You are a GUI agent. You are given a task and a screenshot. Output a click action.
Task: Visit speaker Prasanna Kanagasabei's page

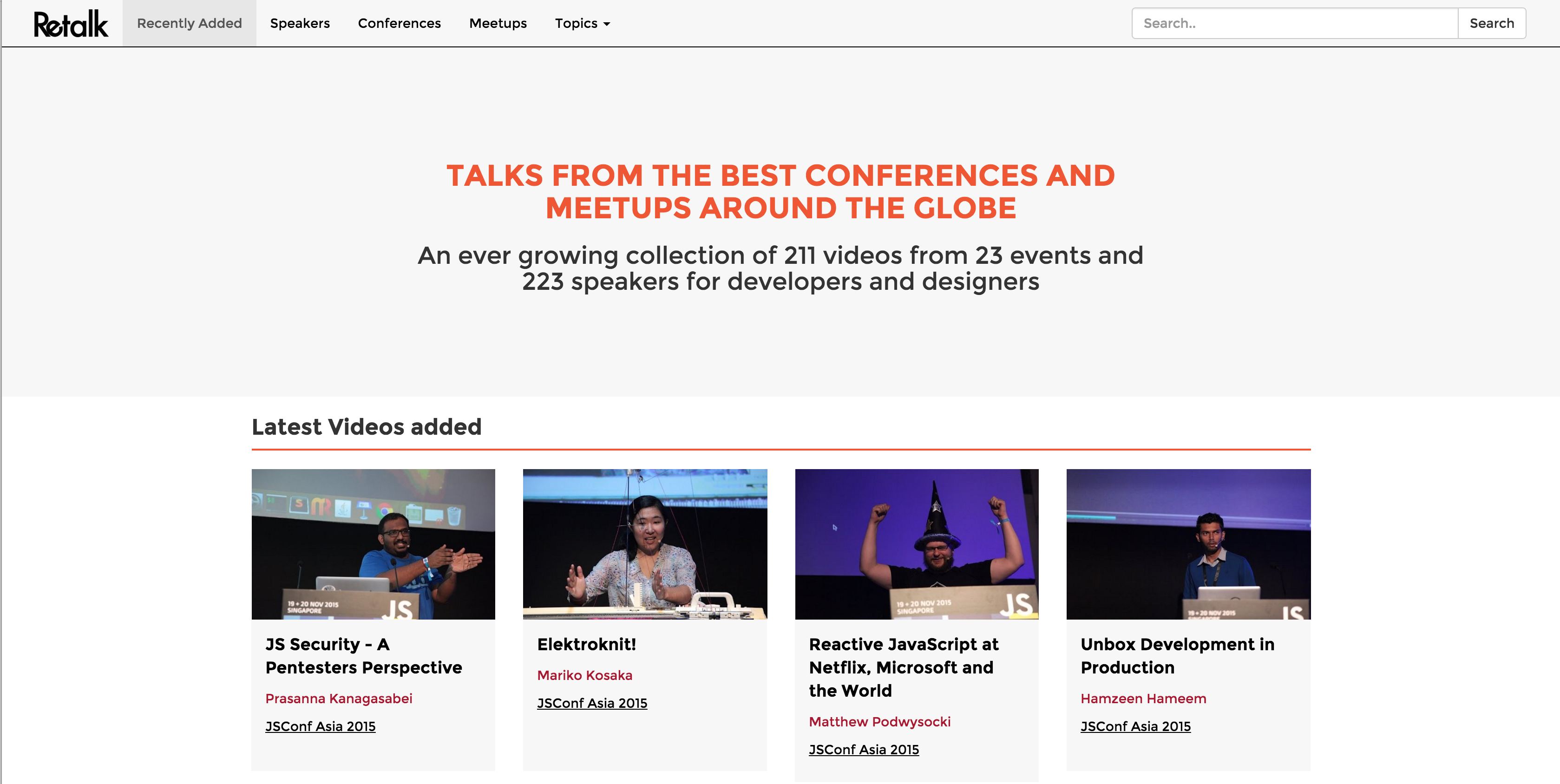pyautogui.click(x=339, y=699)
